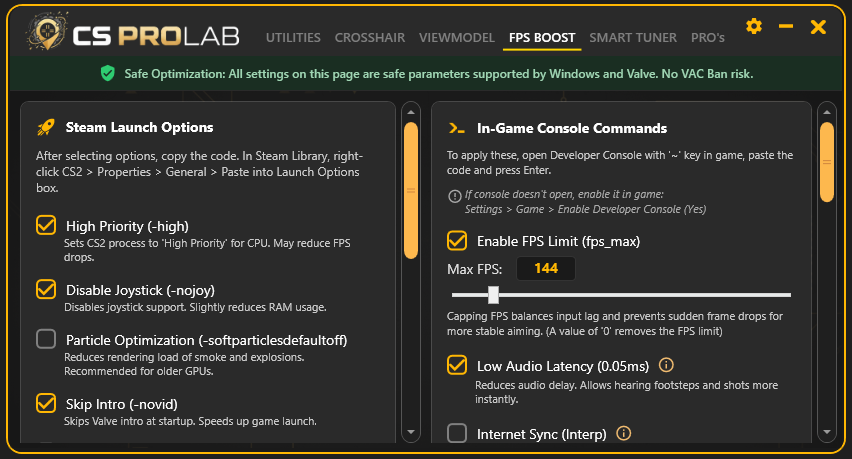The image size is (852, 459).
Task: Uncheck Skip Intro (-novid) option
Action: click(x=46, y=403)
